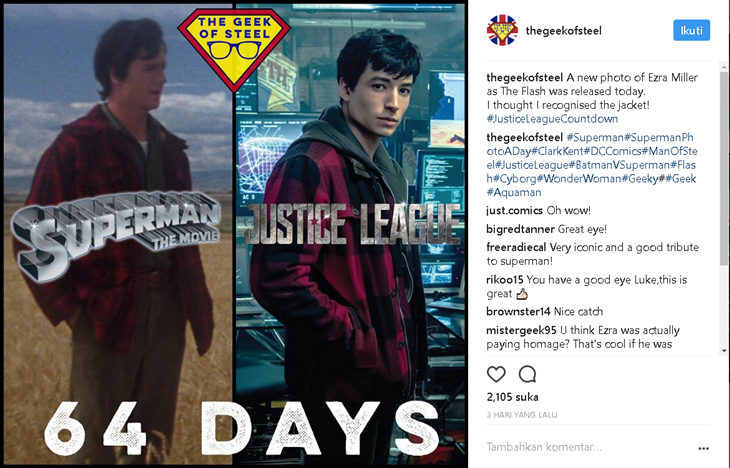Follow the account with the Ikuti button
This screenshot has height=468, width=730.
click(691, 30)
